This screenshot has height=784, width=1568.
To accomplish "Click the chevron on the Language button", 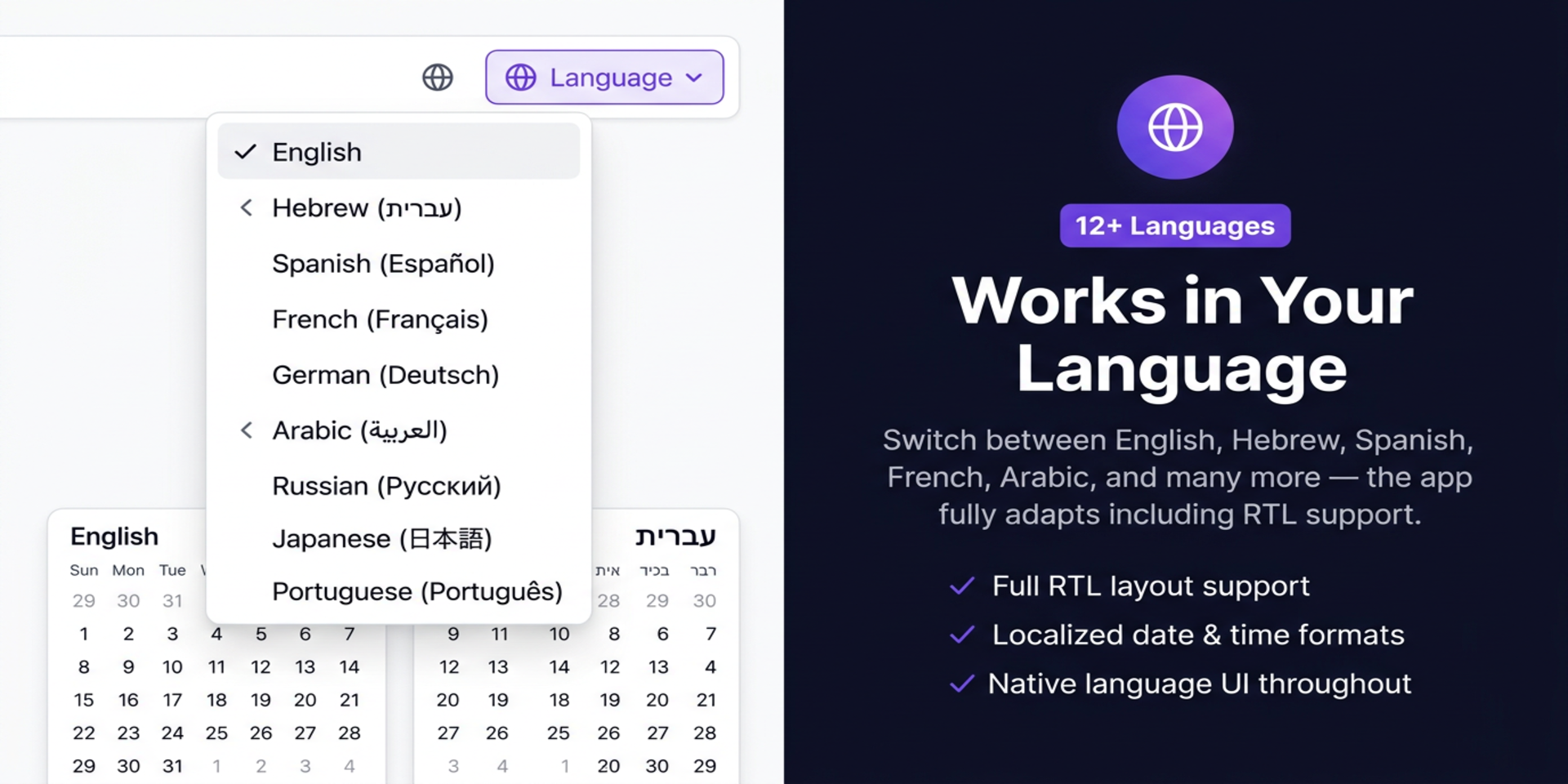I will click(x=694, y=78).
